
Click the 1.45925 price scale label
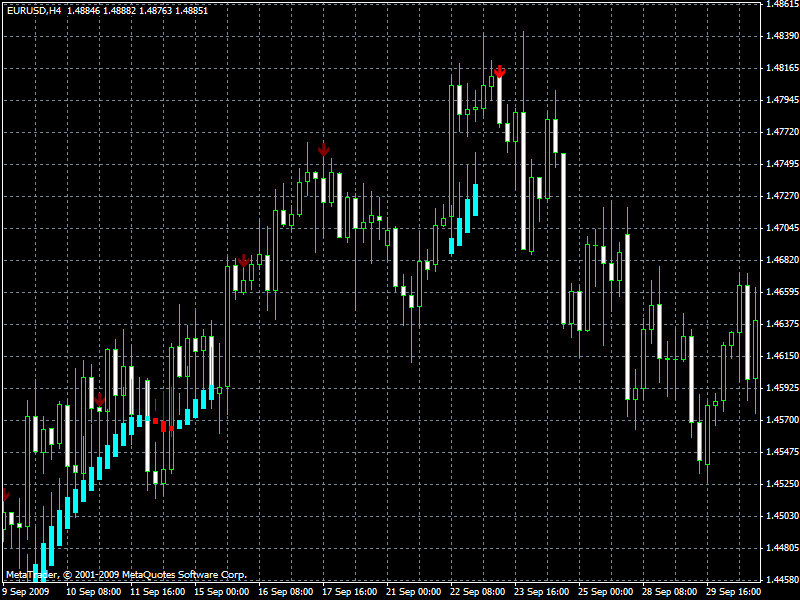[x=782, y=388]
